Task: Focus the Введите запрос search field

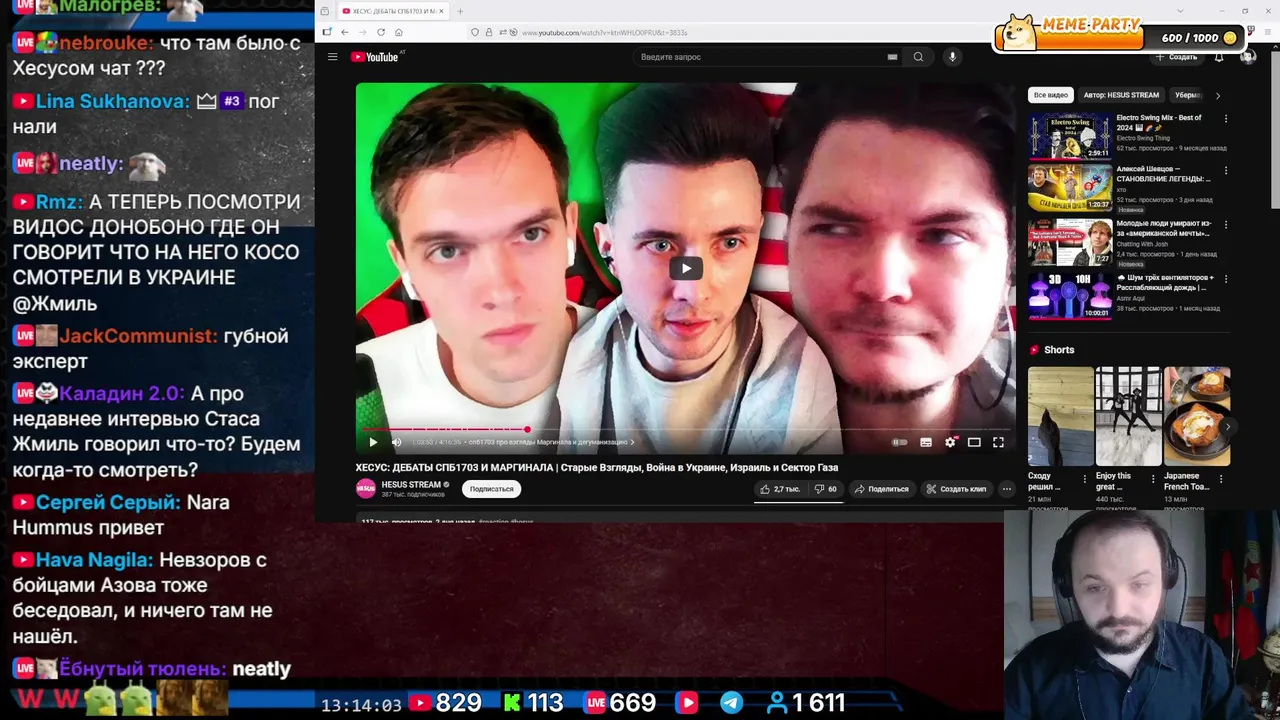Action: 765,57
